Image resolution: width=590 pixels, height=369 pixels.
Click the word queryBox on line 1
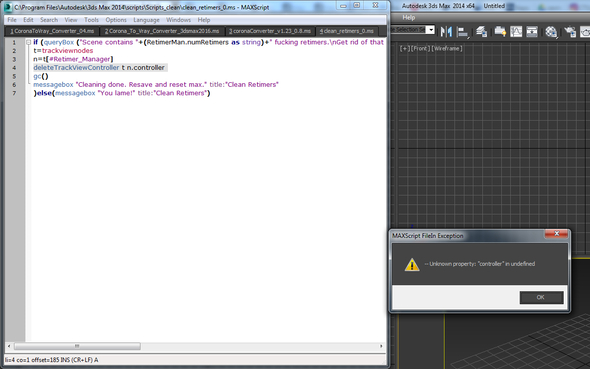point(59,42)
